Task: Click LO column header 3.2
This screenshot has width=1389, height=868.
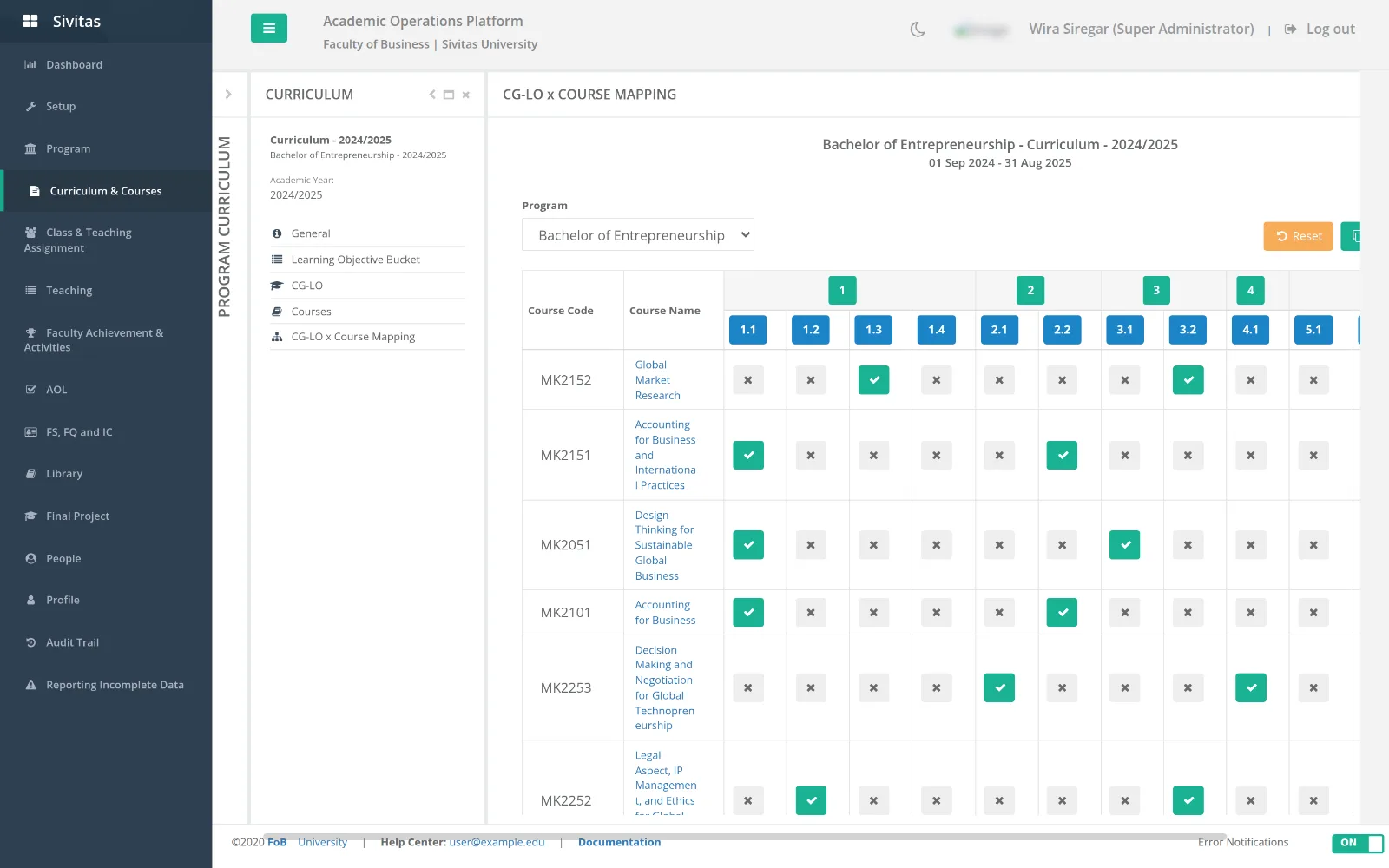Action: 1188,330
